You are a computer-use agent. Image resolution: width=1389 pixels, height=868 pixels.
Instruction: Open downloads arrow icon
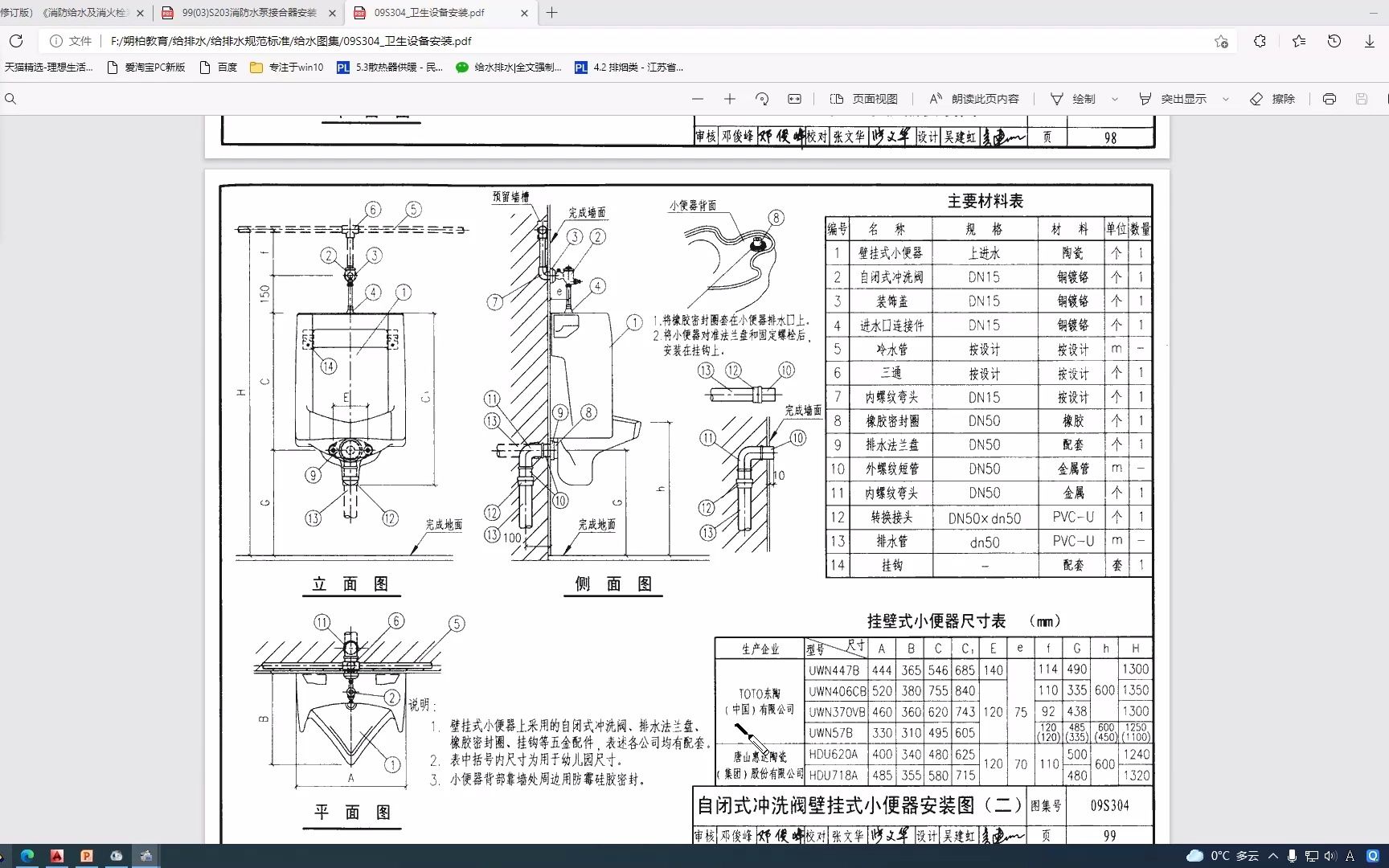click(x=1370, y=41)
